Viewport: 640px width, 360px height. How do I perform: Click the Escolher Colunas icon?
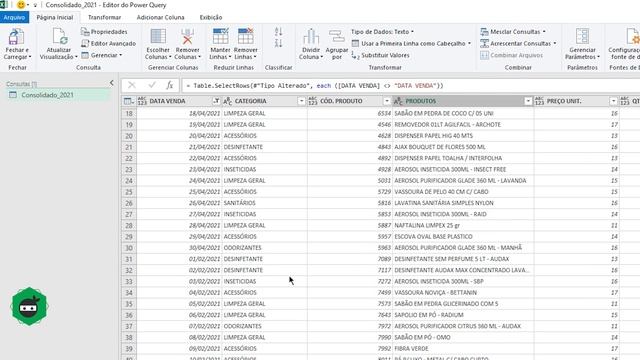[158, 37]
